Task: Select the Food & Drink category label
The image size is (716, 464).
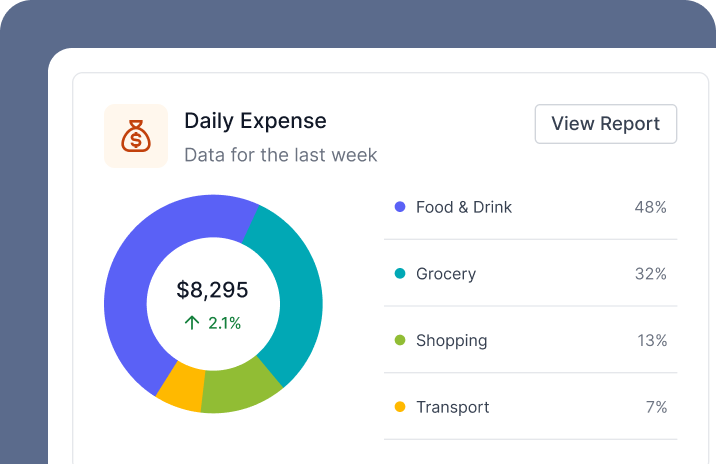Action: [464, 207]
